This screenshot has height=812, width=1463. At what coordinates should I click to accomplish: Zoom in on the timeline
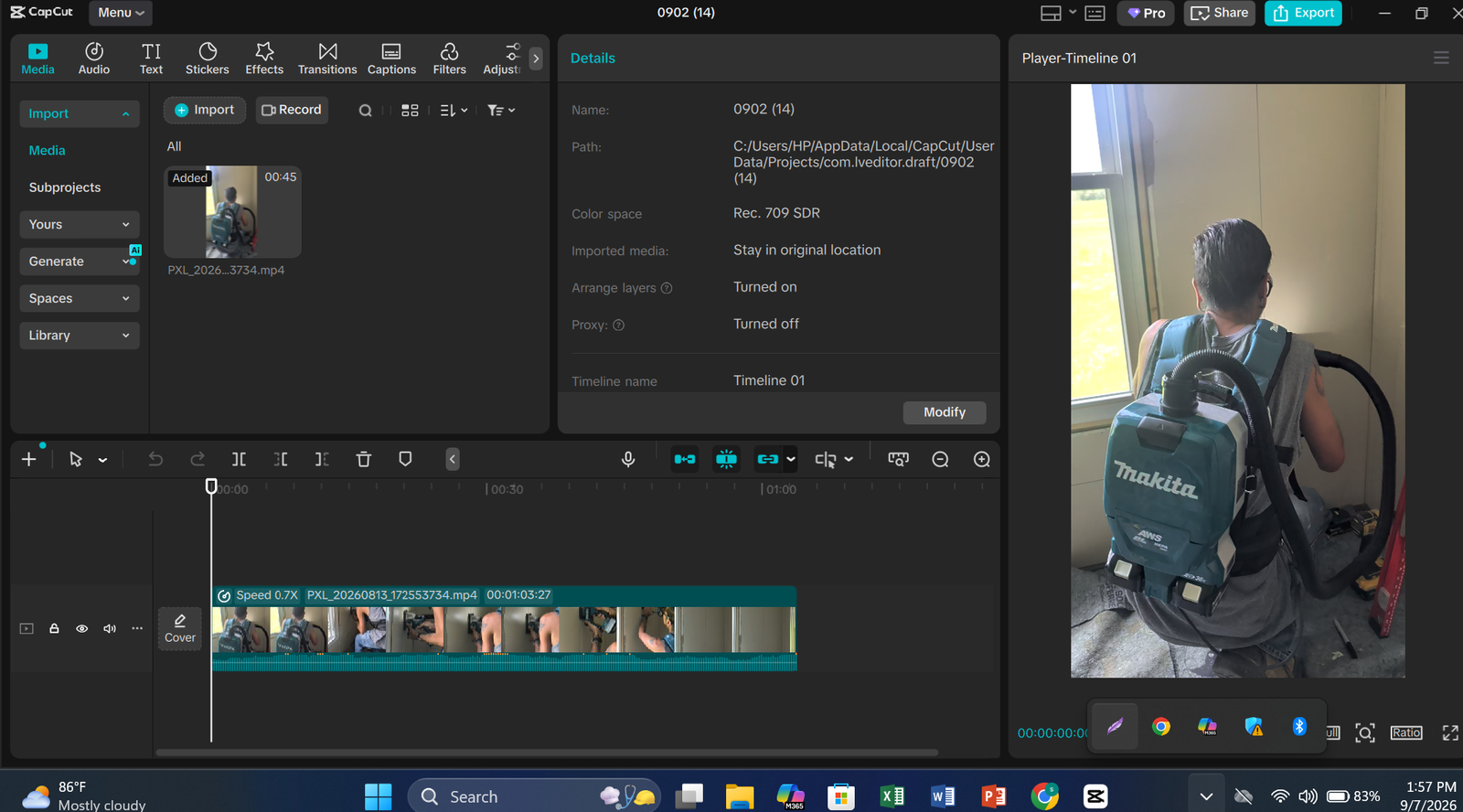[982, 459]
